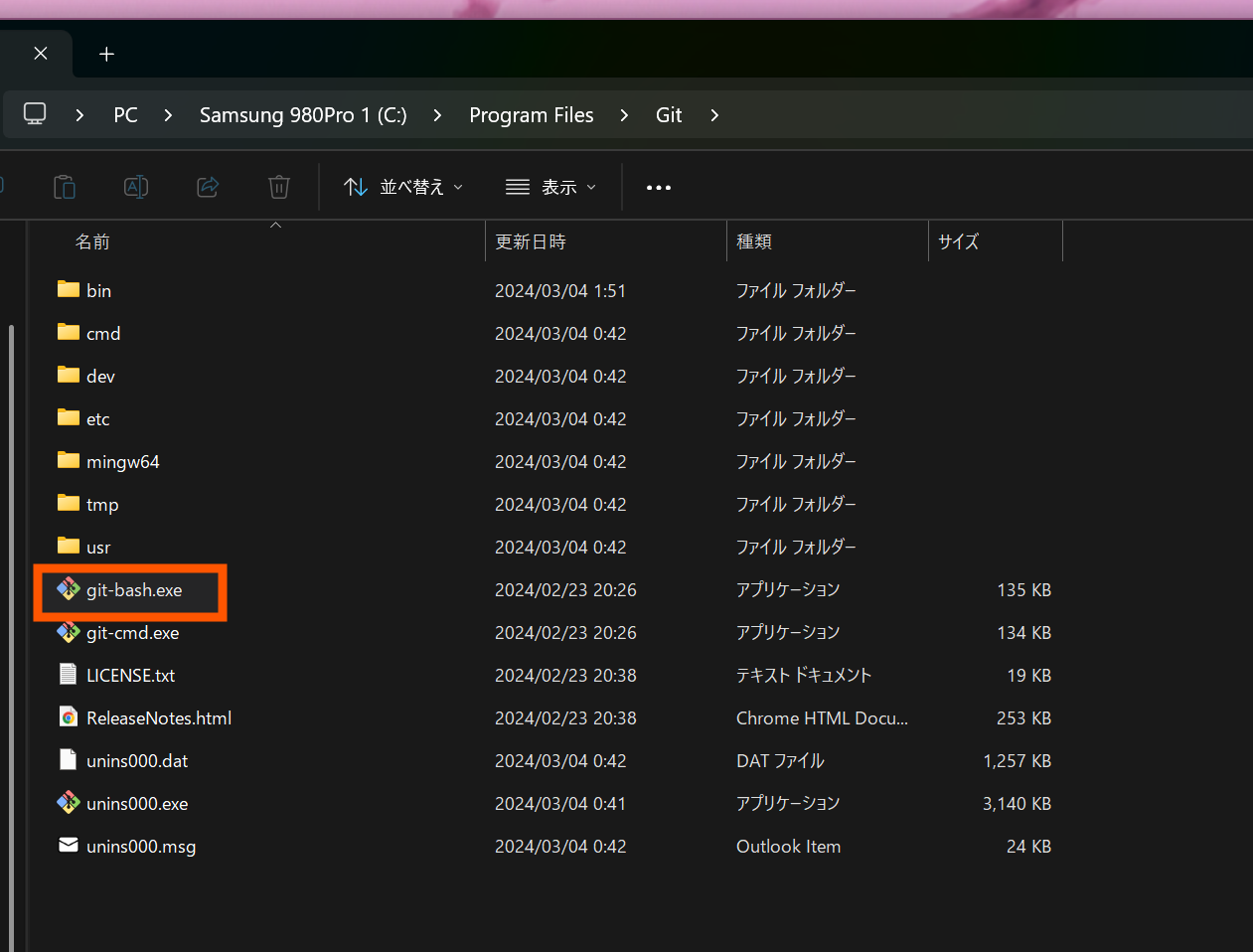This screenshot has width=1253, height=952.
Task: Click the 3,140 KB size value
Action: pyautogui.click(x=1017, y=803)
